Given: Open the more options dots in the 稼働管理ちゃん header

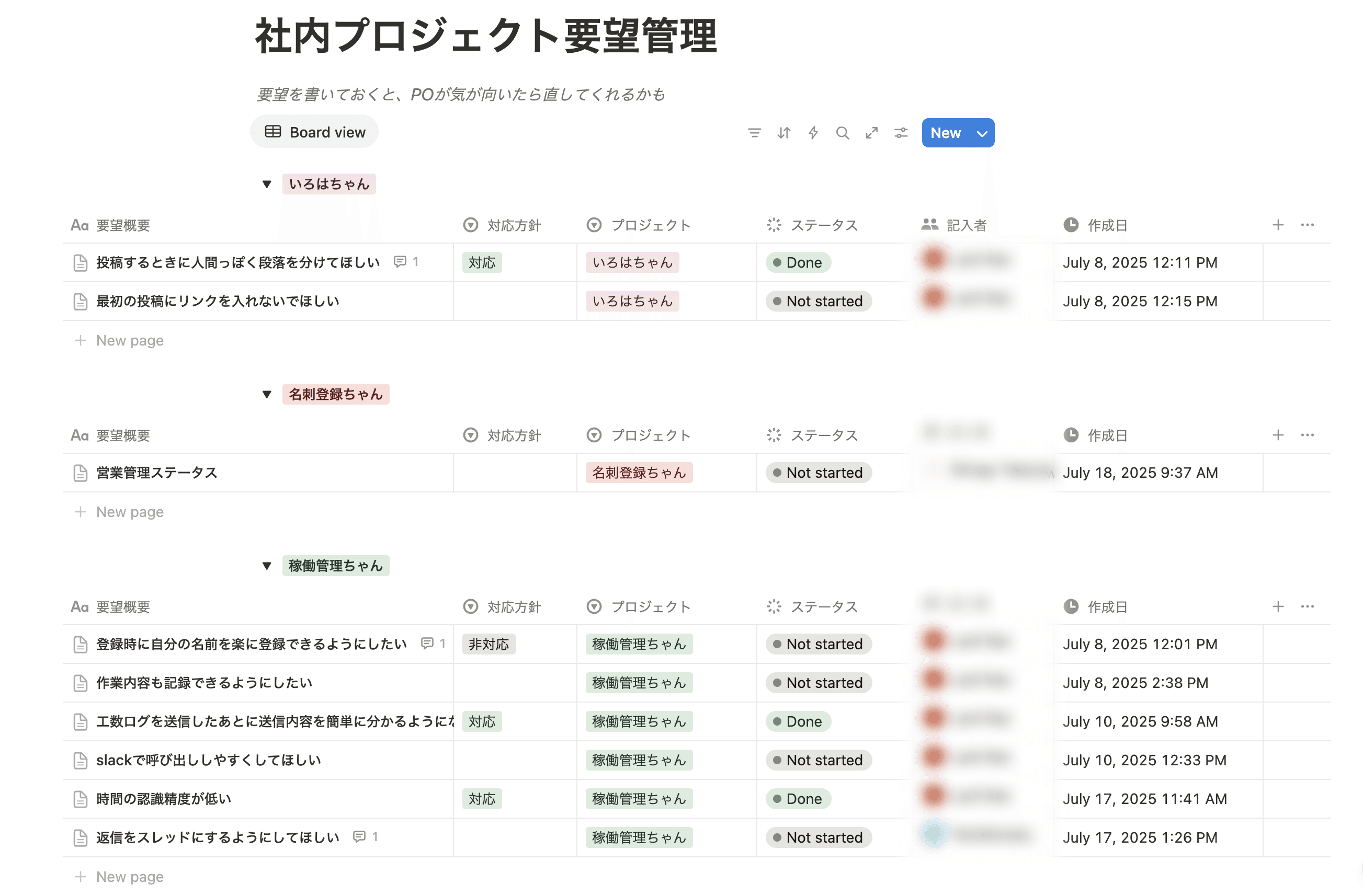Looking at the screenshot, I should (1307, 606).
